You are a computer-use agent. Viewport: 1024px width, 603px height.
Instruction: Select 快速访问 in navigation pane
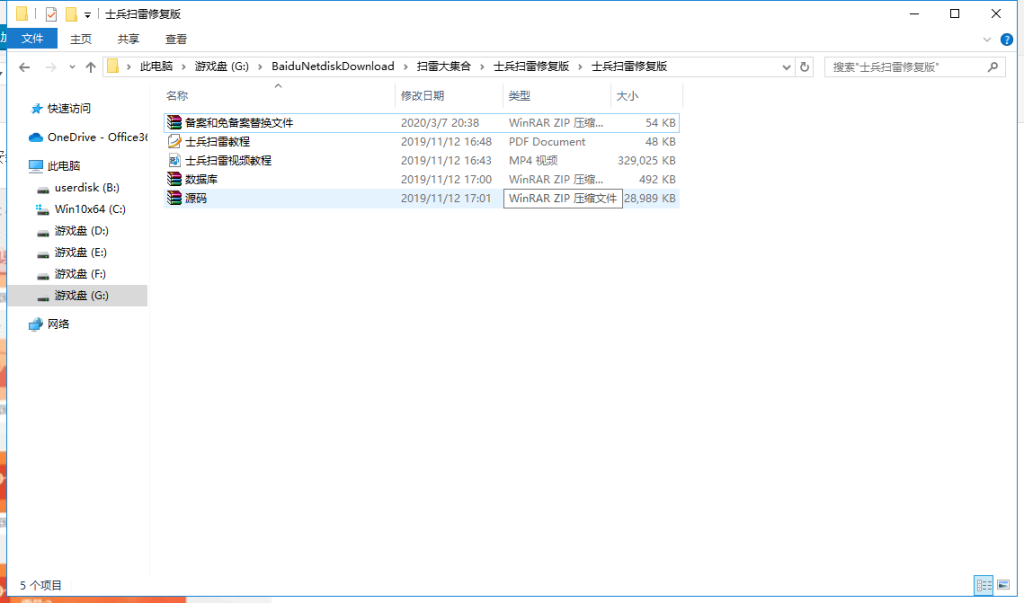[69, 108]
